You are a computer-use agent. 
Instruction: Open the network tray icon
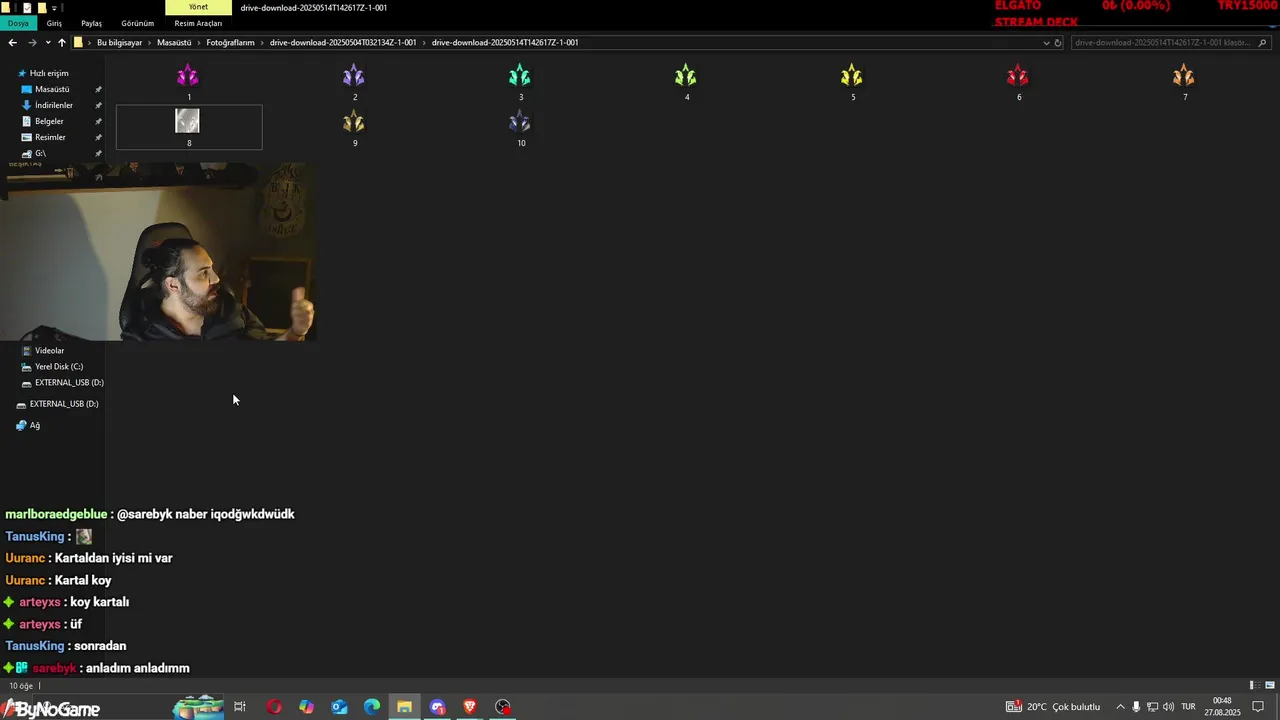pos(1152,707)
